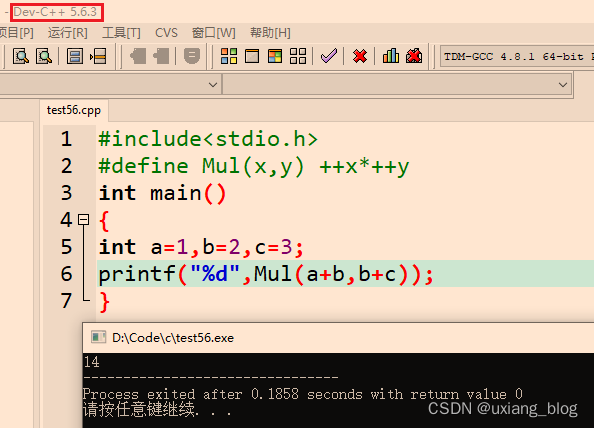This screenshot has width=594, height=428.
Task: Click line number 3 in the gutter
Action: click(x=66, y=193)
